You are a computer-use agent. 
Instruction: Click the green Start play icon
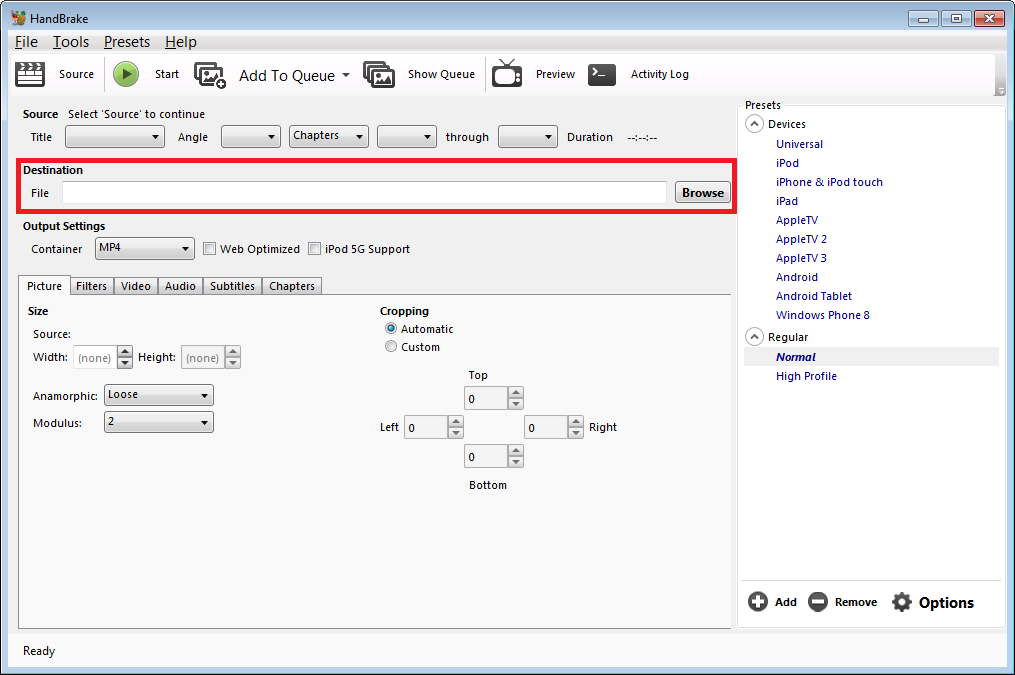coord(126,74)
